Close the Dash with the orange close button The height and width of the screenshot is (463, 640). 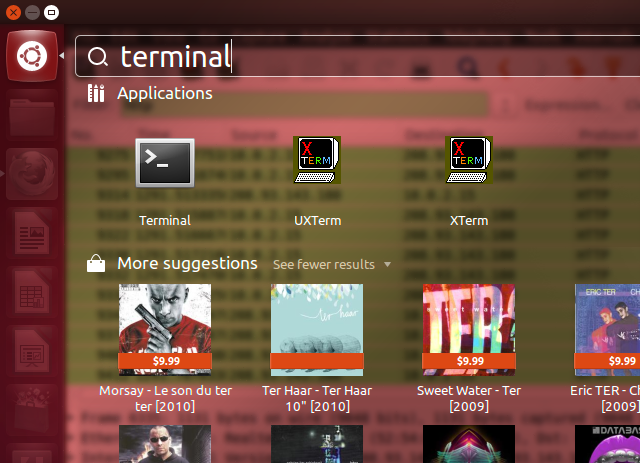[13, 13]
